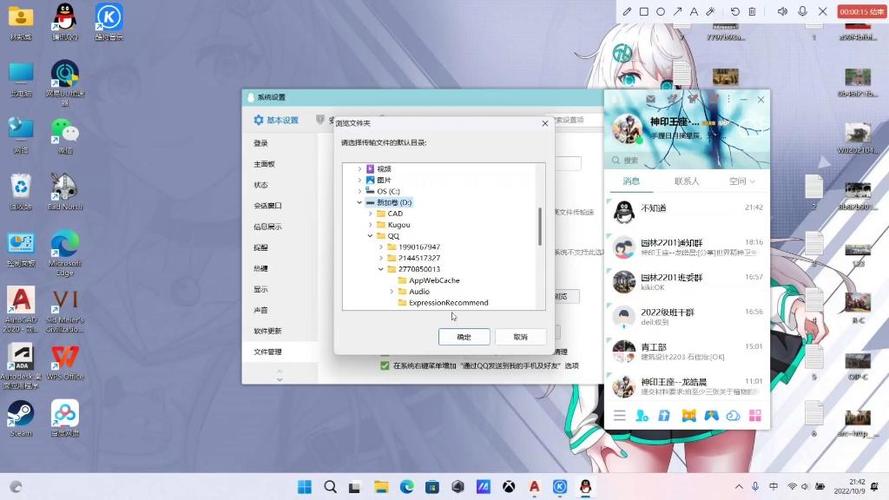Open Xbox app from the taskbar

click(509, 486)
